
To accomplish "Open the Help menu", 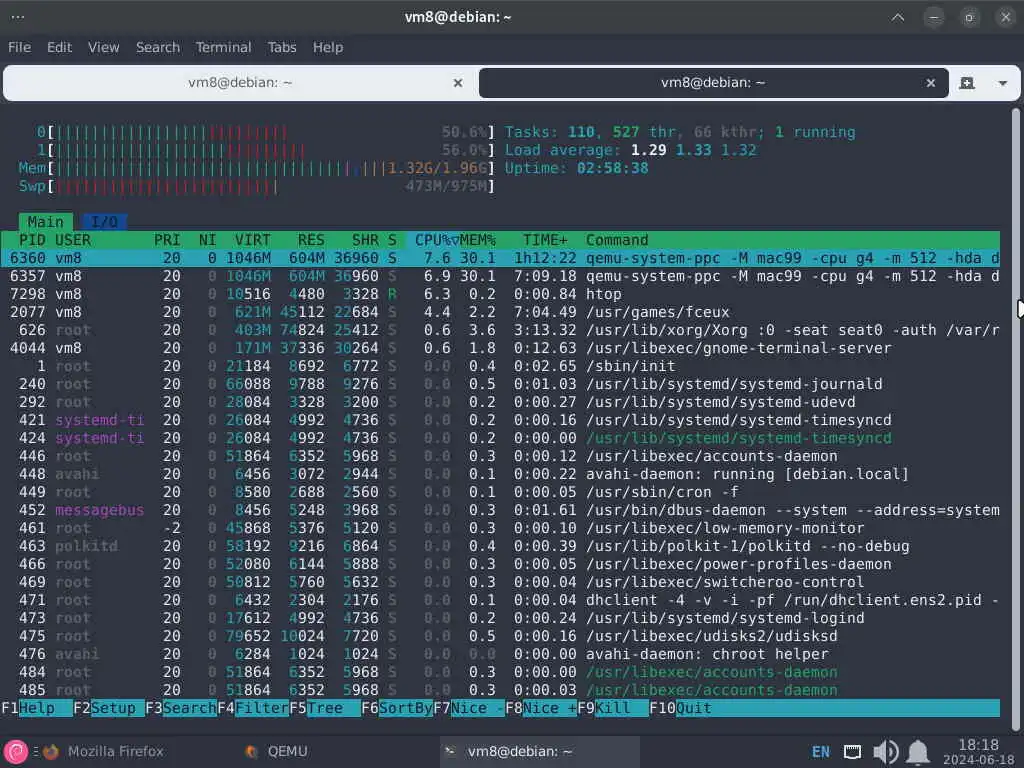I will [328, 47].
